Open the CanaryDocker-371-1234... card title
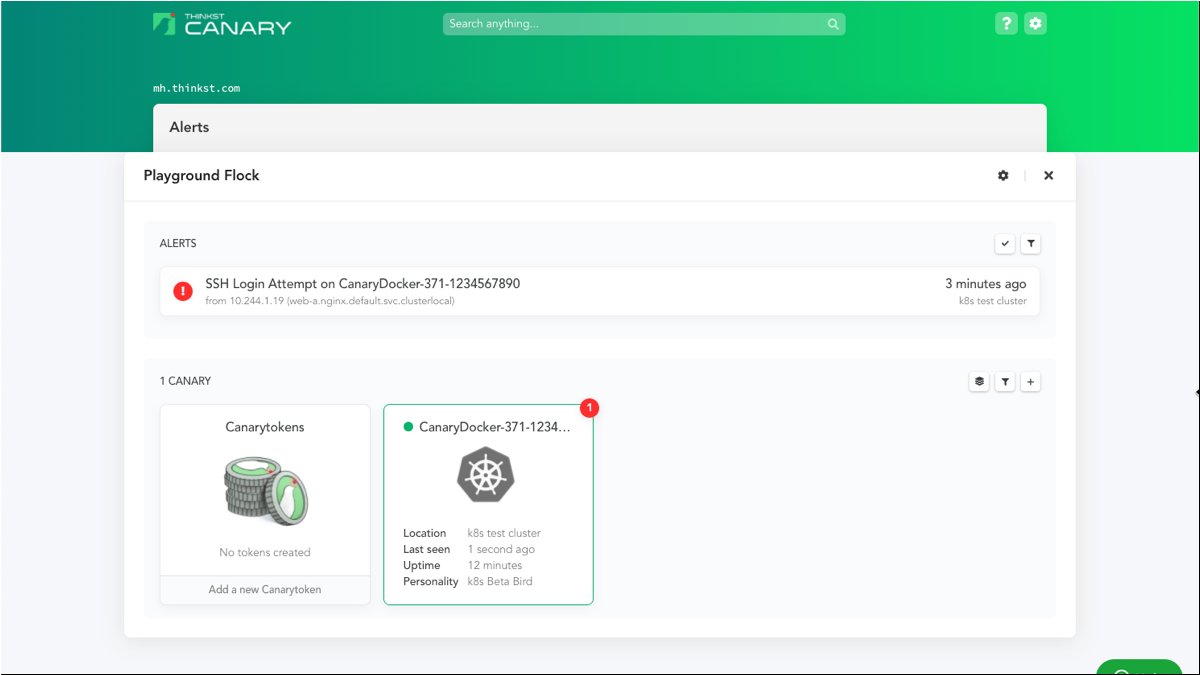This screenshot has width=1200, height=675. [495, 427]
